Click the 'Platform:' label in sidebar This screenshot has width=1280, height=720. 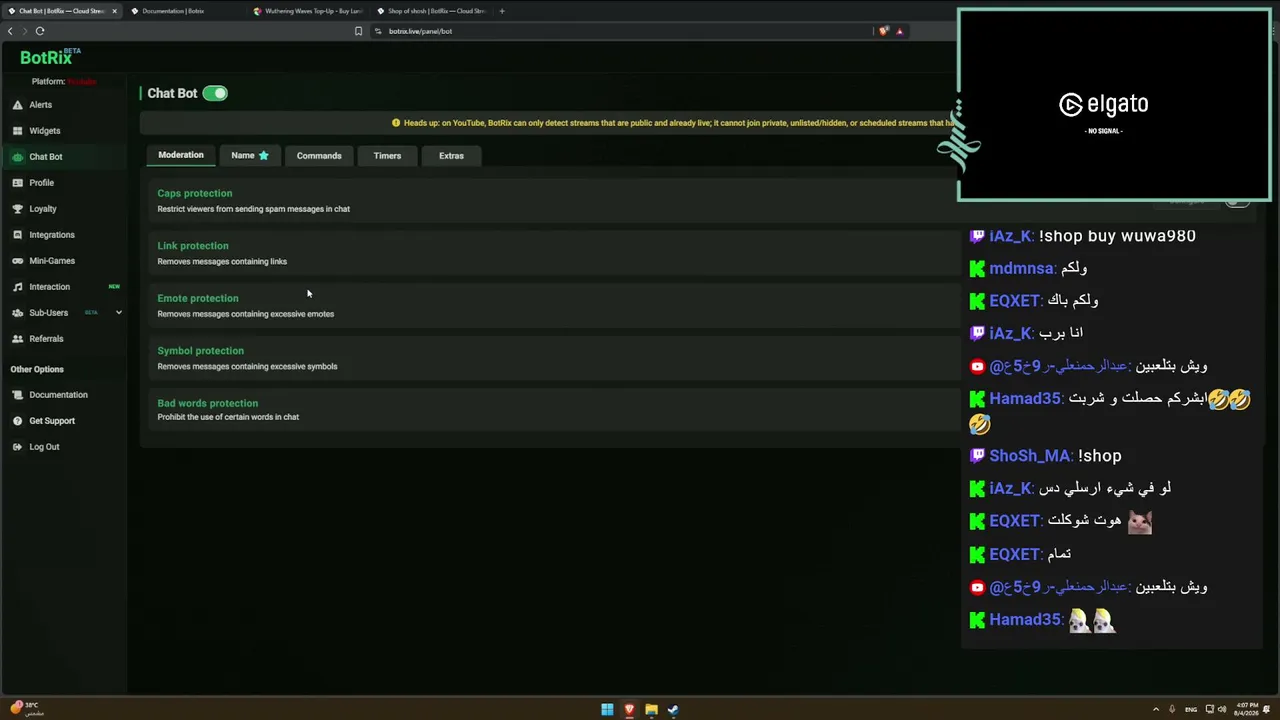point(48,82)
